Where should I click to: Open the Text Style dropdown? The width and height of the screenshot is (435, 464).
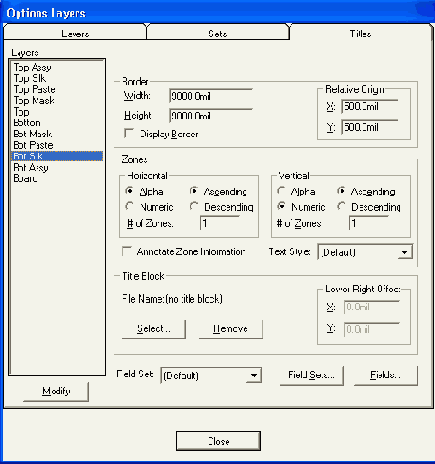[x=365, y=252]
